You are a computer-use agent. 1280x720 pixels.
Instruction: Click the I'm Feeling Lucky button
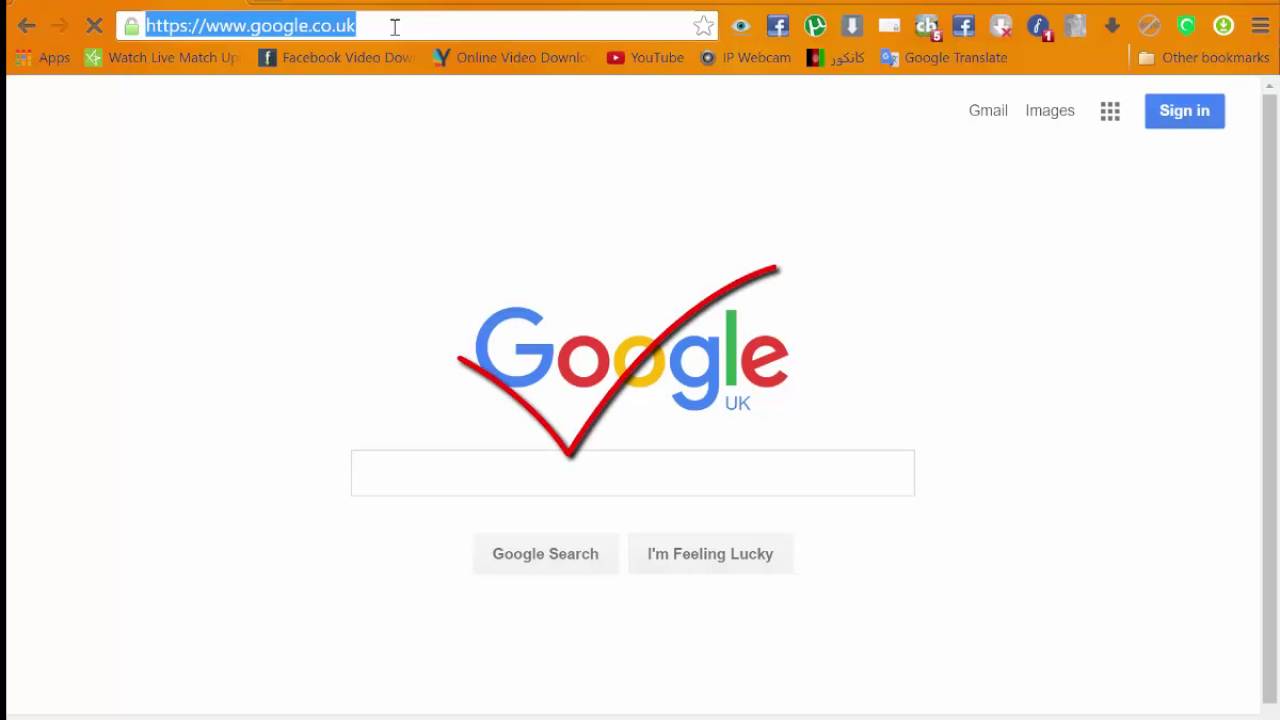tap(710, 554)
